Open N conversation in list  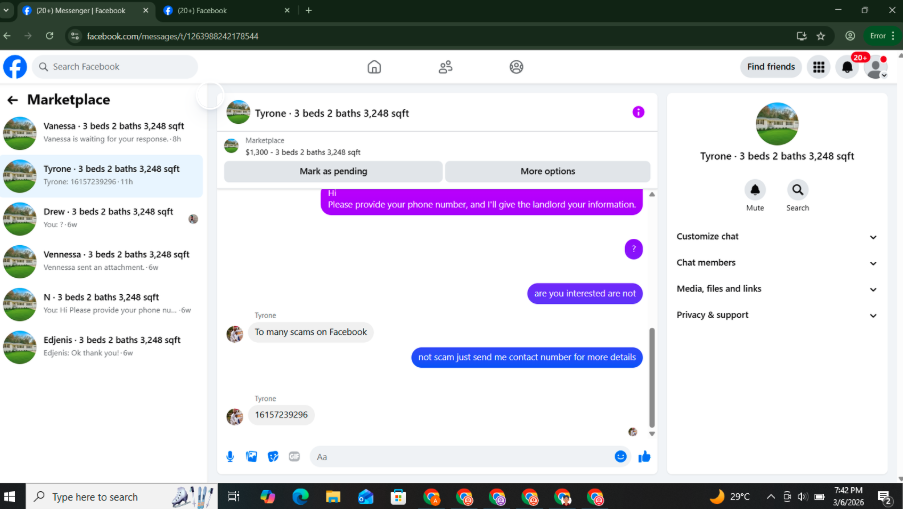102,303
